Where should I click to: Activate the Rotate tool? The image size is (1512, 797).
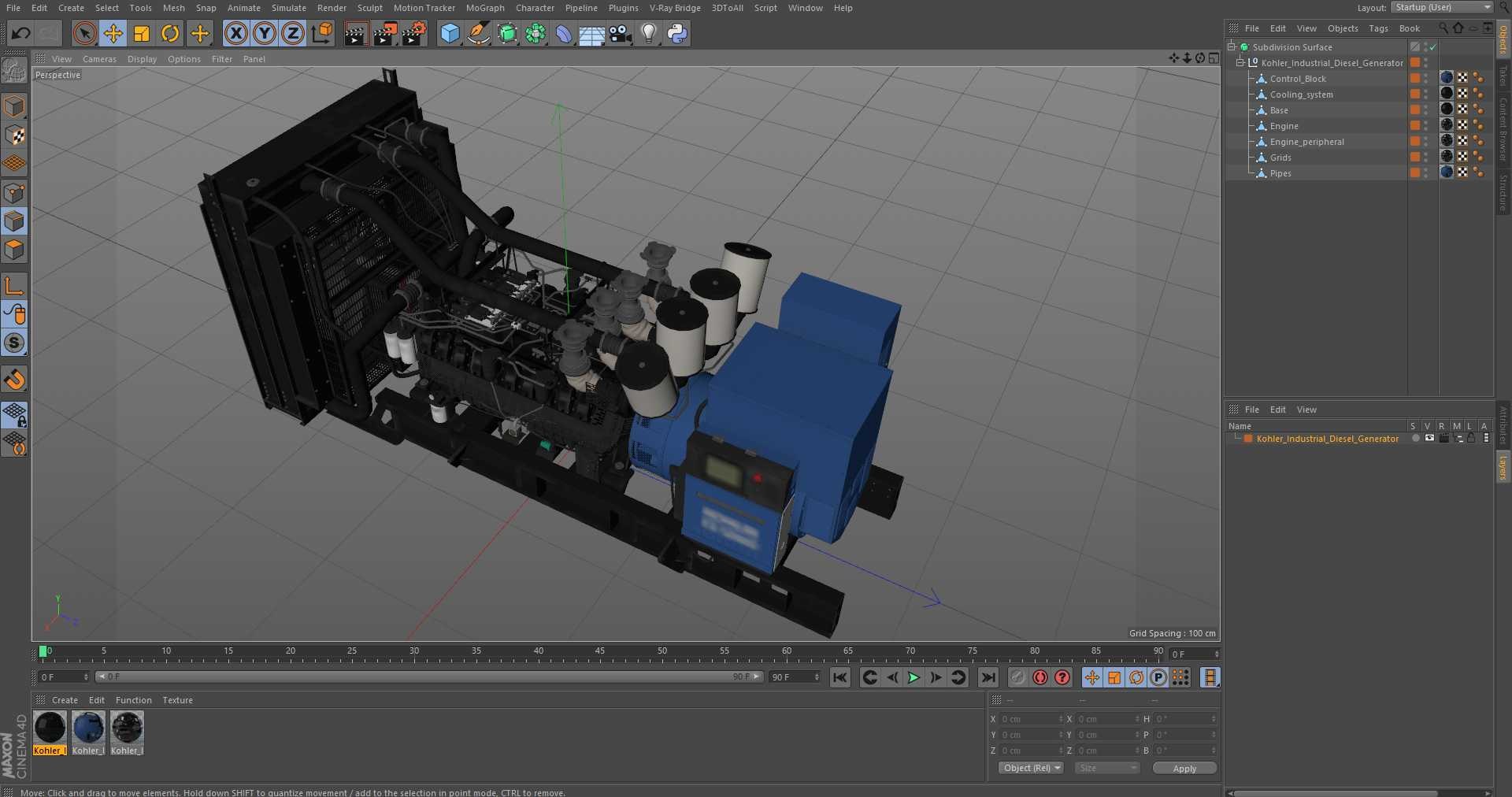(170, 33)
